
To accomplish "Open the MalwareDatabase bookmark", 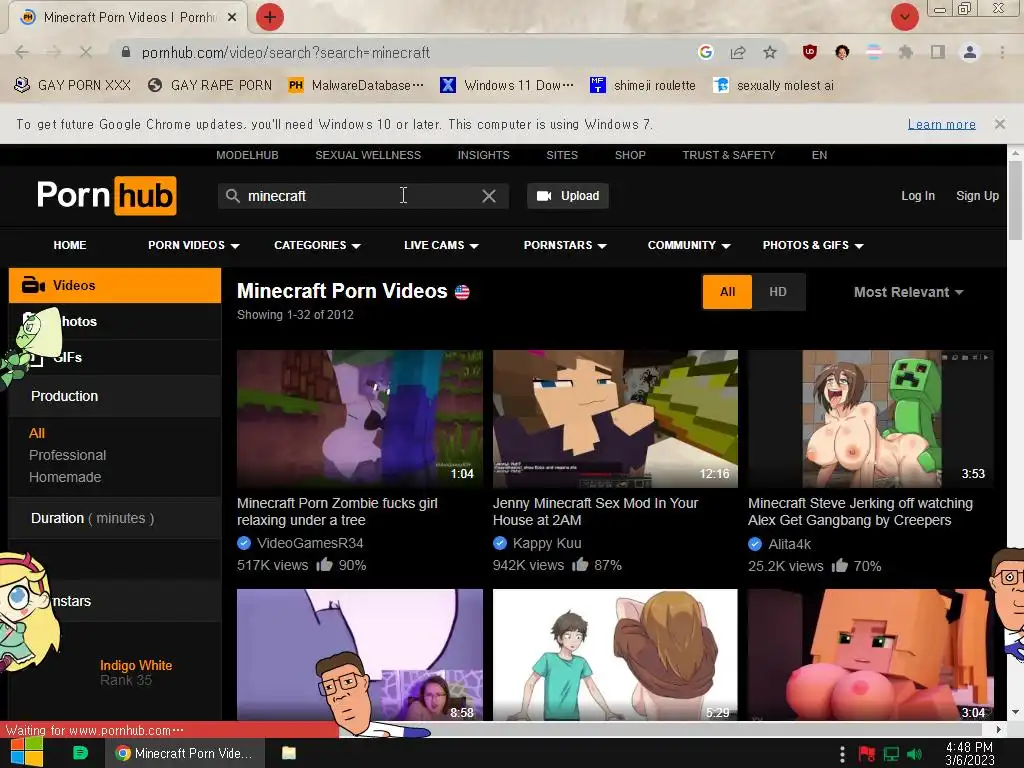I will pyautogui.click(x=357, y=85).
